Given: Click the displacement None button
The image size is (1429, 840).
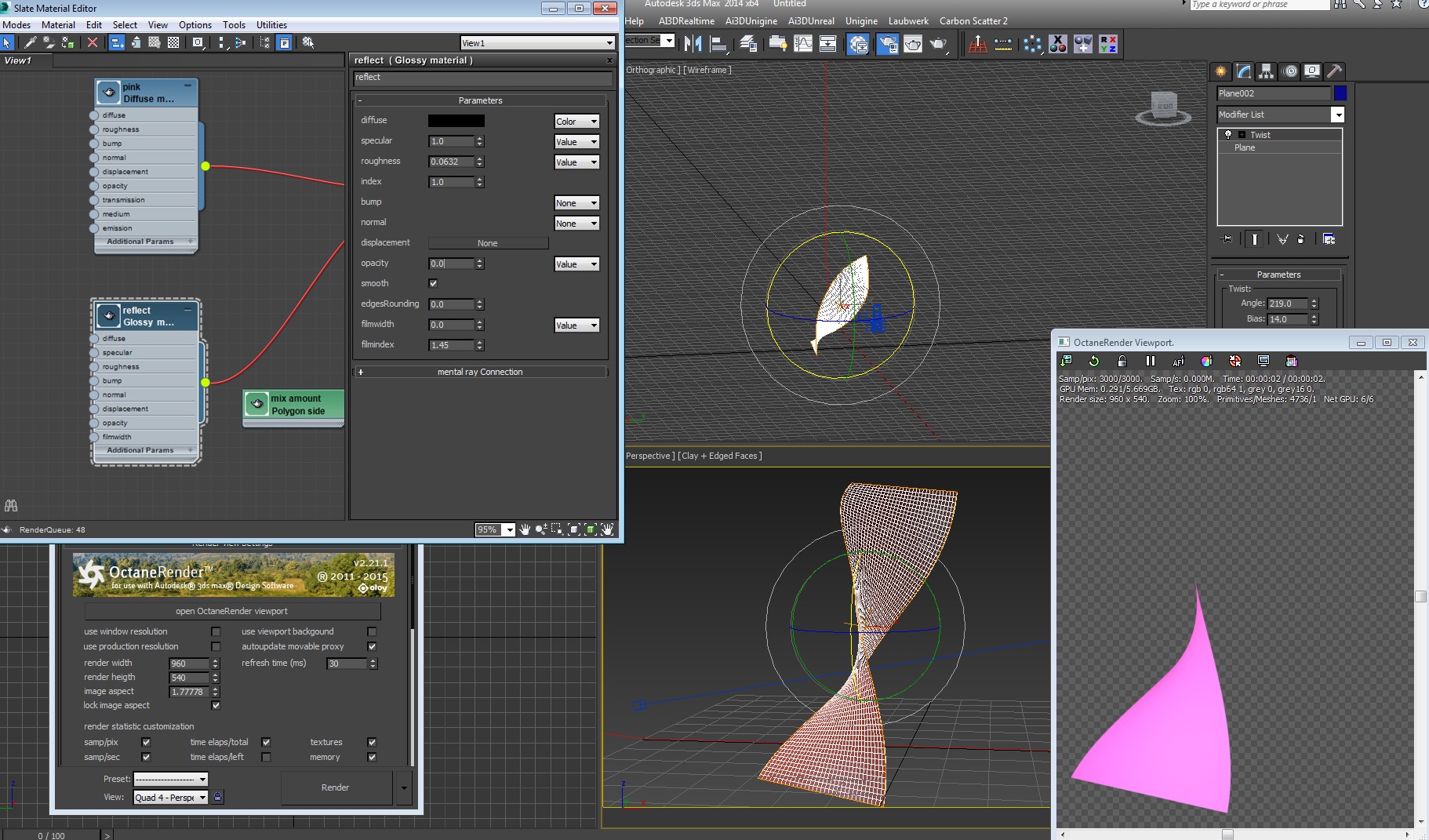Looking at the screenshot, I should [488, 243].
